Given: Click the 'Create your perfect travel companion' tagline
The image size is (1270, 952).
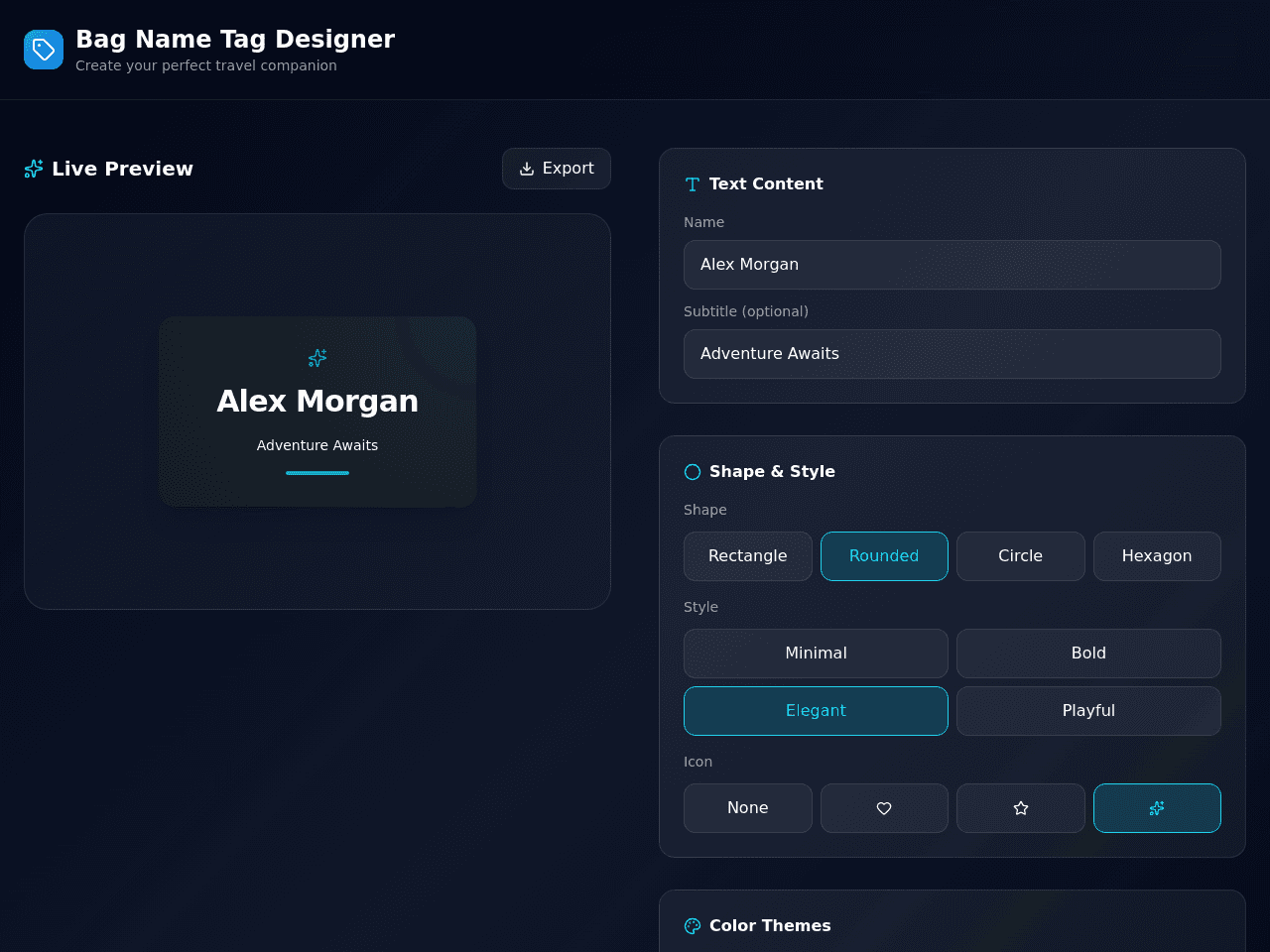Looking at the screenshot, I should pos(206,65).
